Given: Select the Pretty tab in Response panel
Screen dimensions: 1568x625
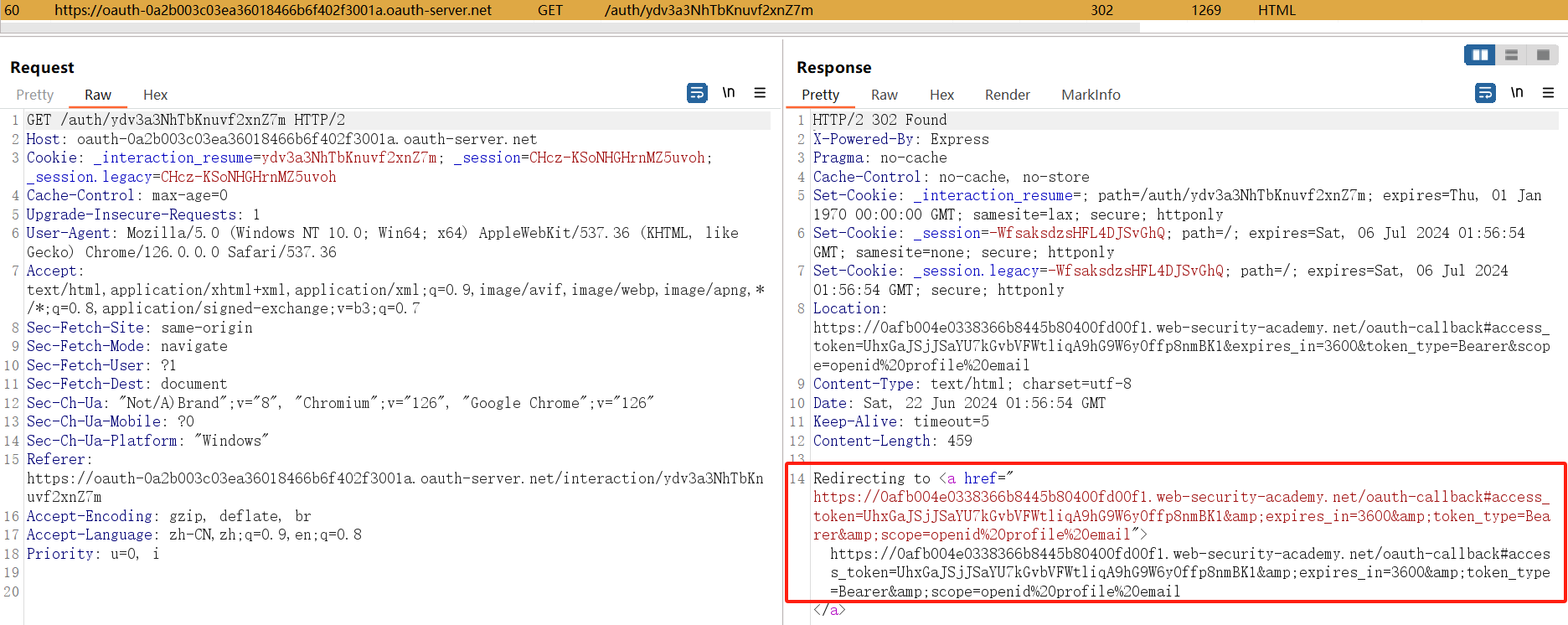Looking at the screenshot, I should [x=820, y=95].
